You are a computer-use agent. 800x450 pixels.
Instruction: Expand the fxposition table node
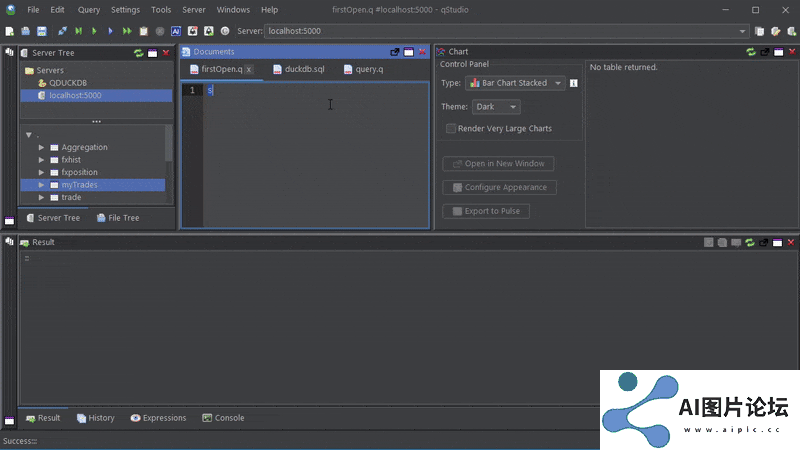click(x=41, y=172)
